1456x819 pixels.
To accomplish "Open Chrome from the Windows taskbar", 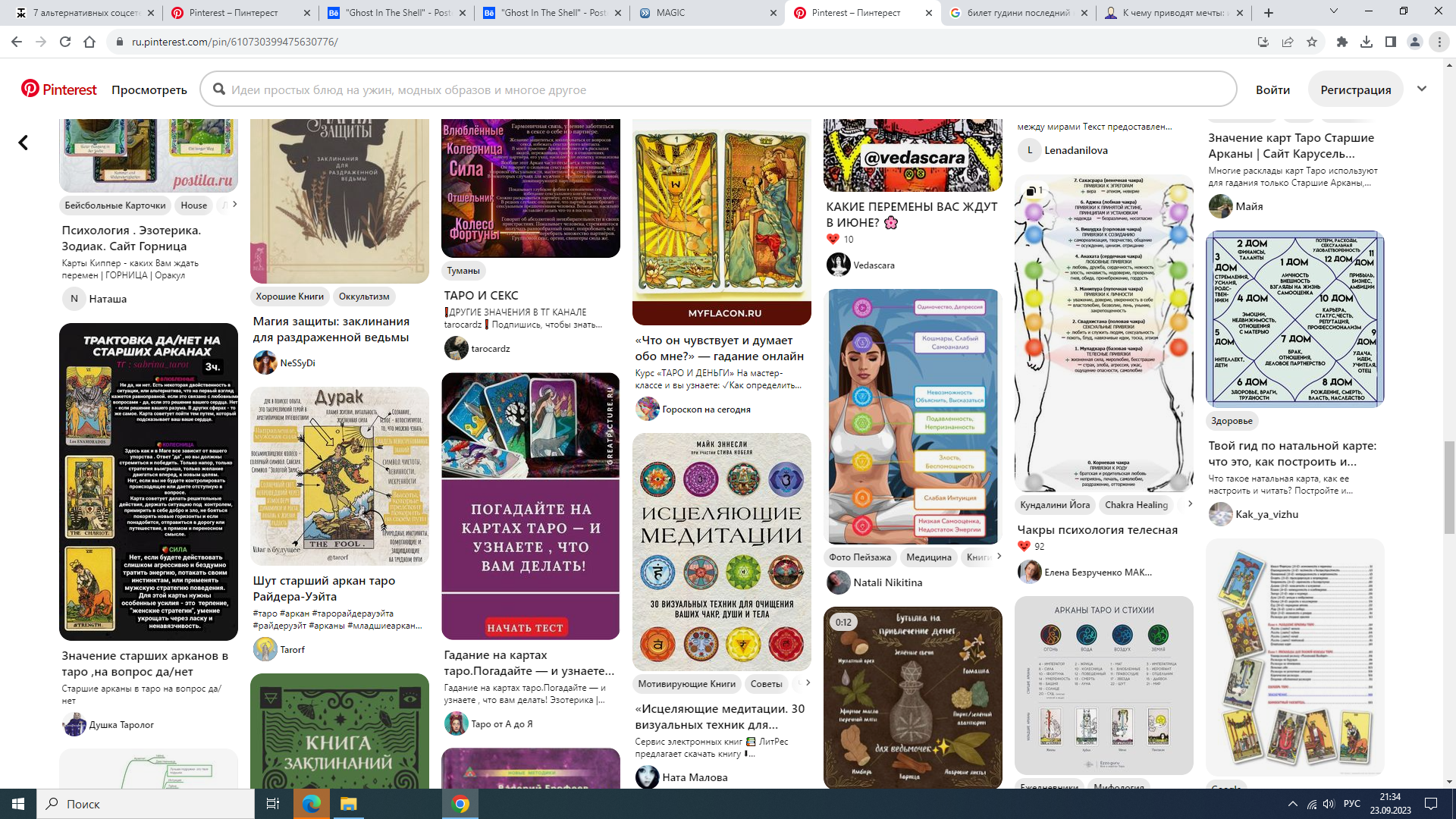I will point(460,804).
